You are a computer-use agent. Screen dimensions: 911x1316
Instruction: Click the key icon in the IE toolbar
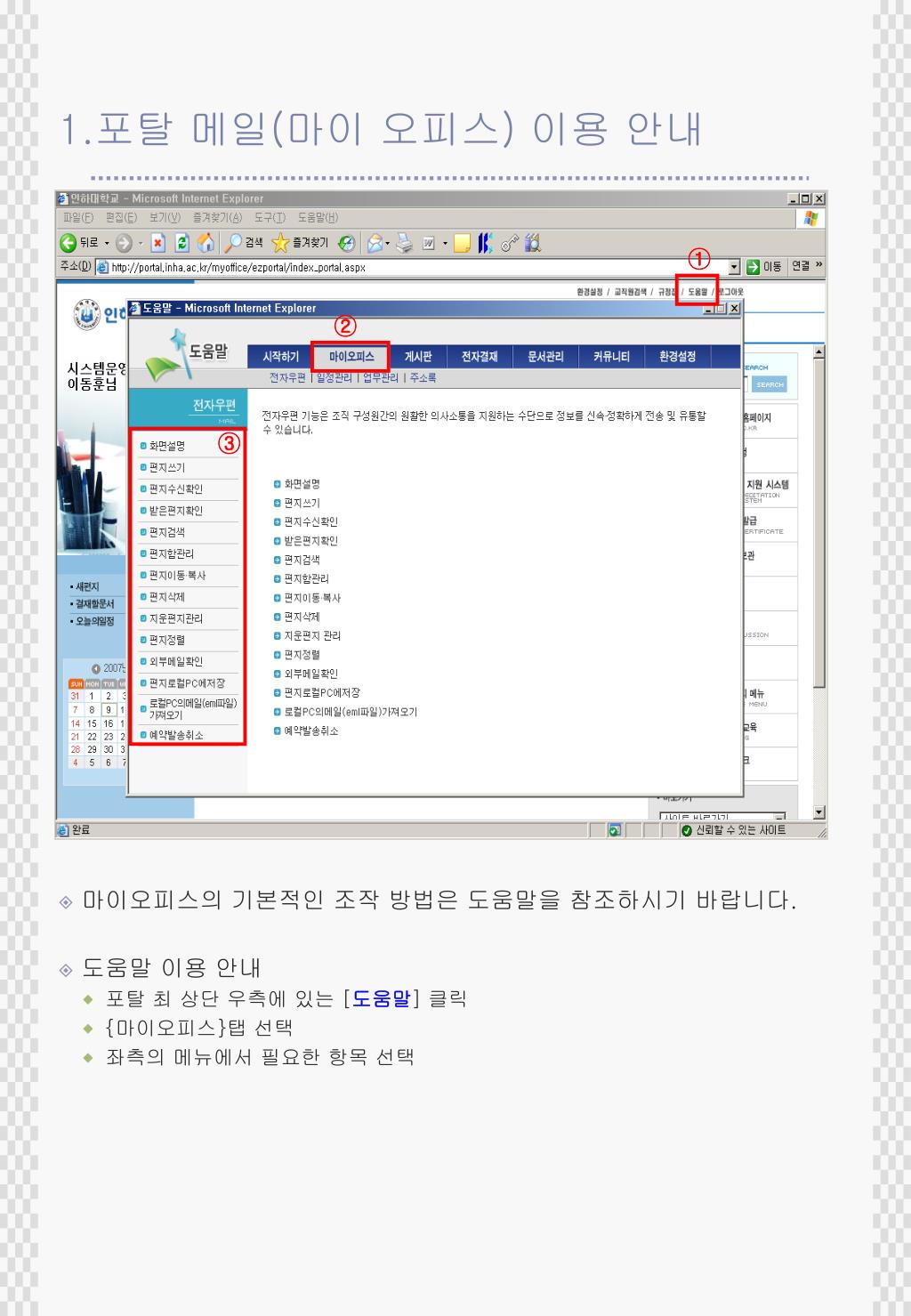tap(510, 243)
